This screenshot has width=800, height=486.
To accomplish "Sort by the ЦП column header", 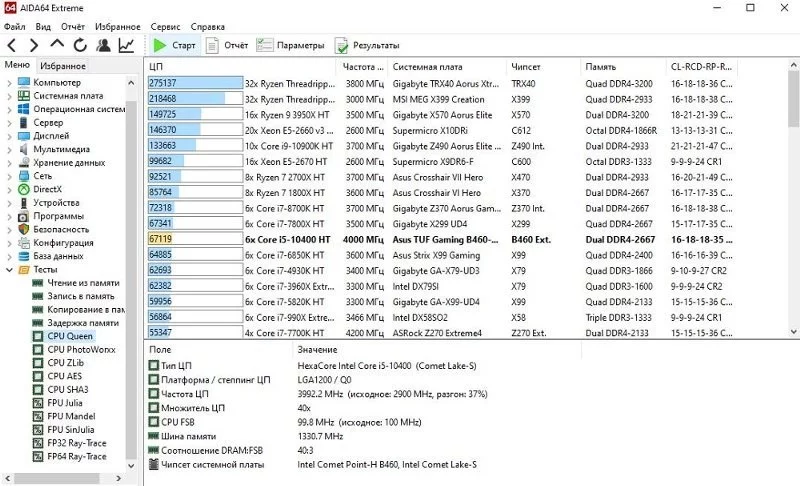I will click(x=240, y=67).
